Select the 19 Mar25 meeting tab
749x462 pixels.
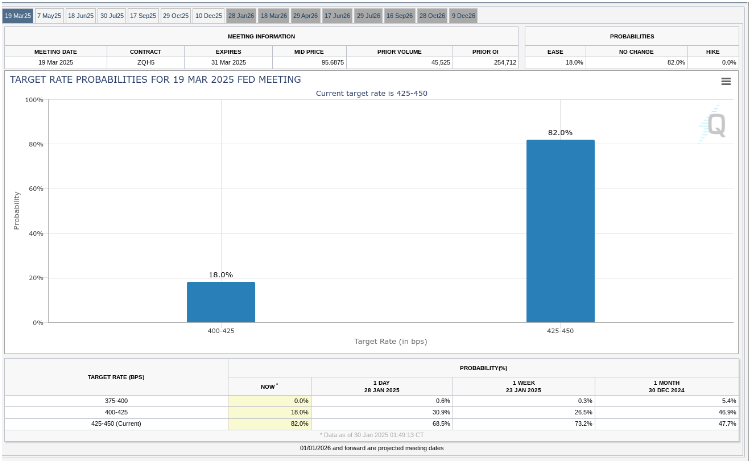[18, 16]
